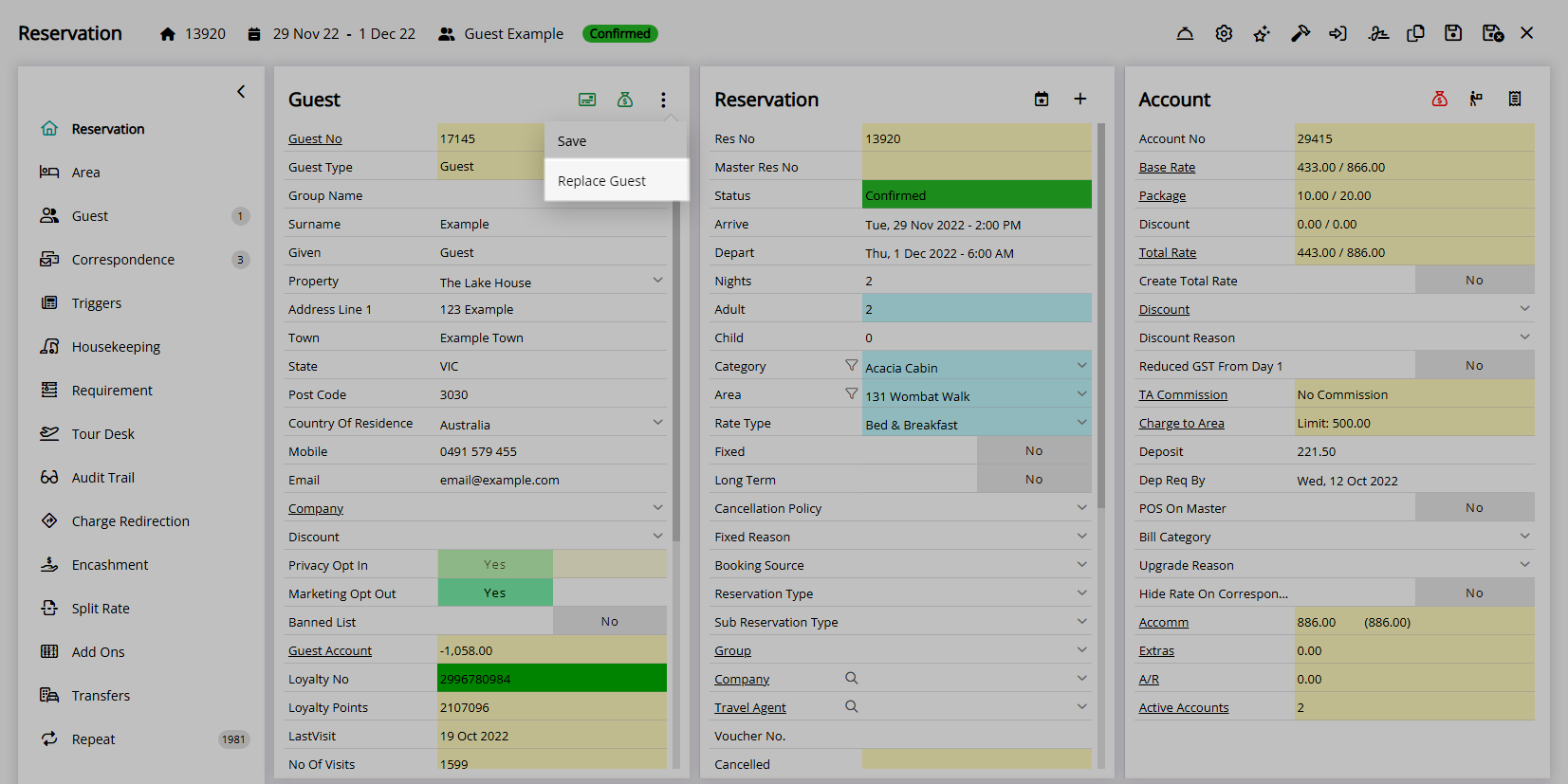Viewport: 1568px width, 784px height.
Task: Expand the Property dropdown arrow
Action: 657,280
